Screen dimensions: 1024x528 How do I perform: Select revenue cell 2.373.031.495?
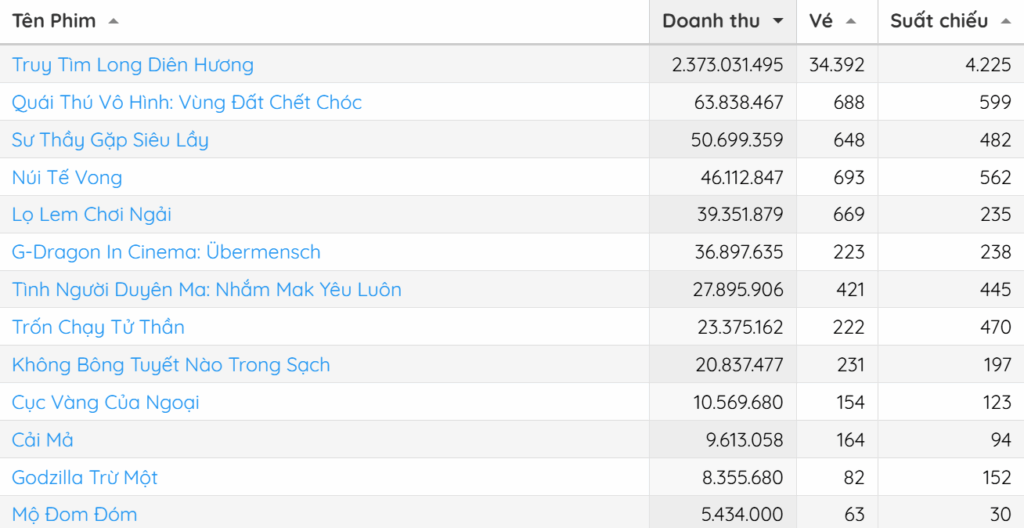click(x=727, y=65)
